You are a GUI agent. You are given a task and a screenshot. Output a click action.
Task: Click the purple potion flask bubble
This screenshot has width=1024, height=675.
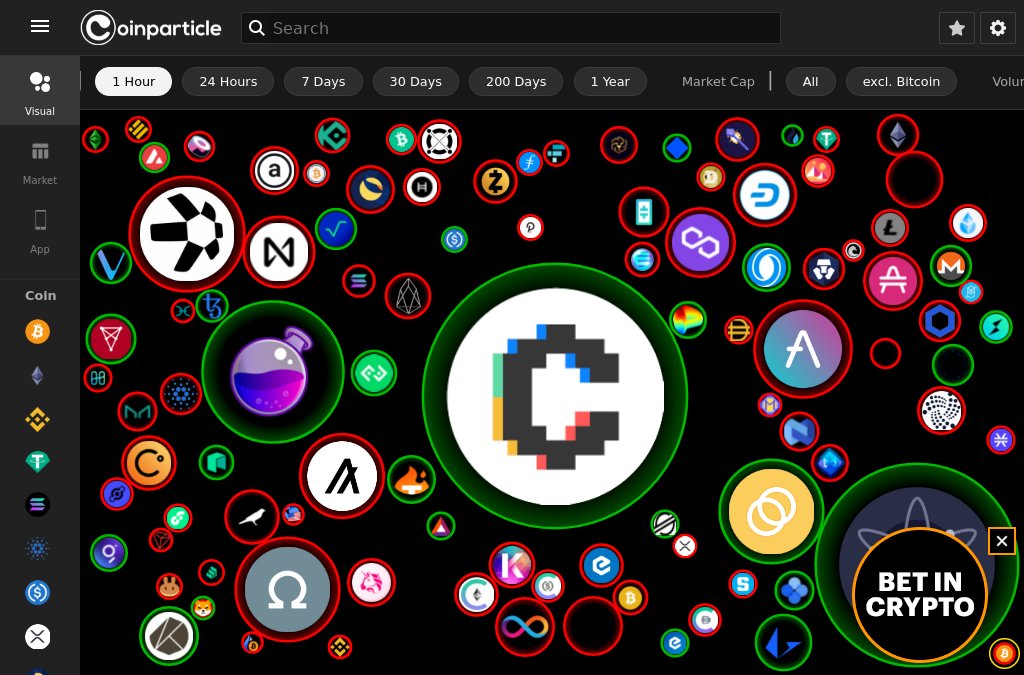coord(272,372)
